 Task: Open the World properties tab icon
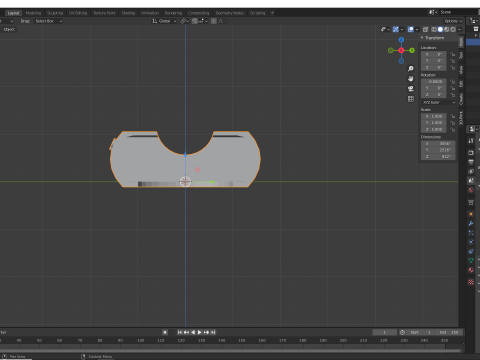[x=471, y=190]
